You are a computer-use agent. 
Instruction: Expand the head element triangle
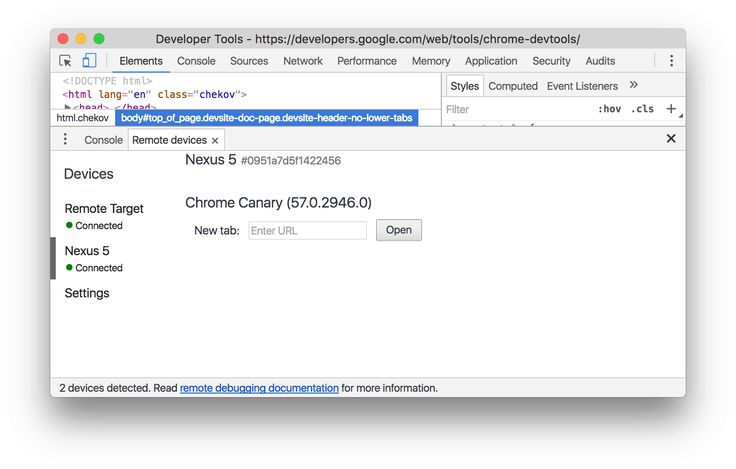coord(68,107)
